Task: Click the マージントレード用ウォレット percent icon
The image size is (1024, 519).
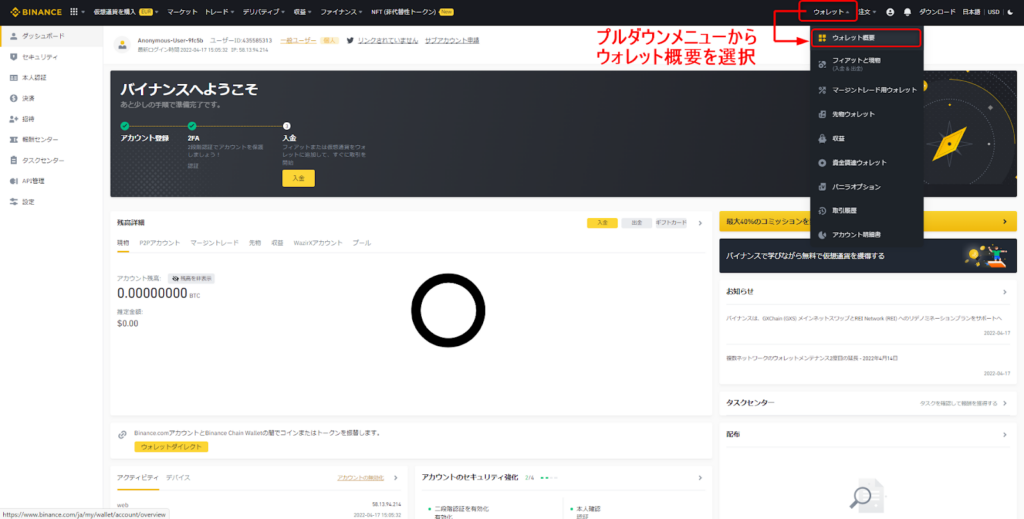Action: tap(822, 90)
